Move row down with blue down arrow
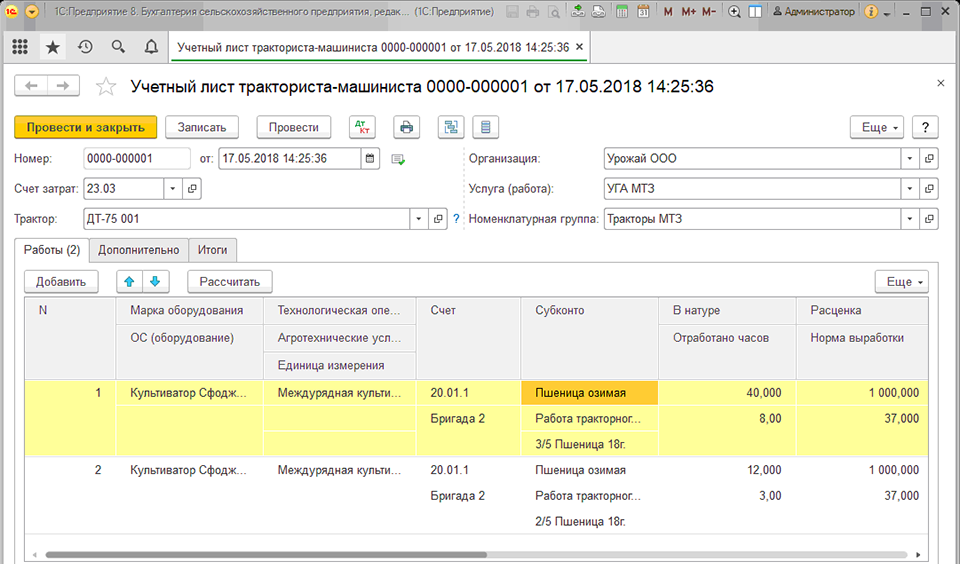The height and width of the screenshot is (564, 960). (156, 282)
